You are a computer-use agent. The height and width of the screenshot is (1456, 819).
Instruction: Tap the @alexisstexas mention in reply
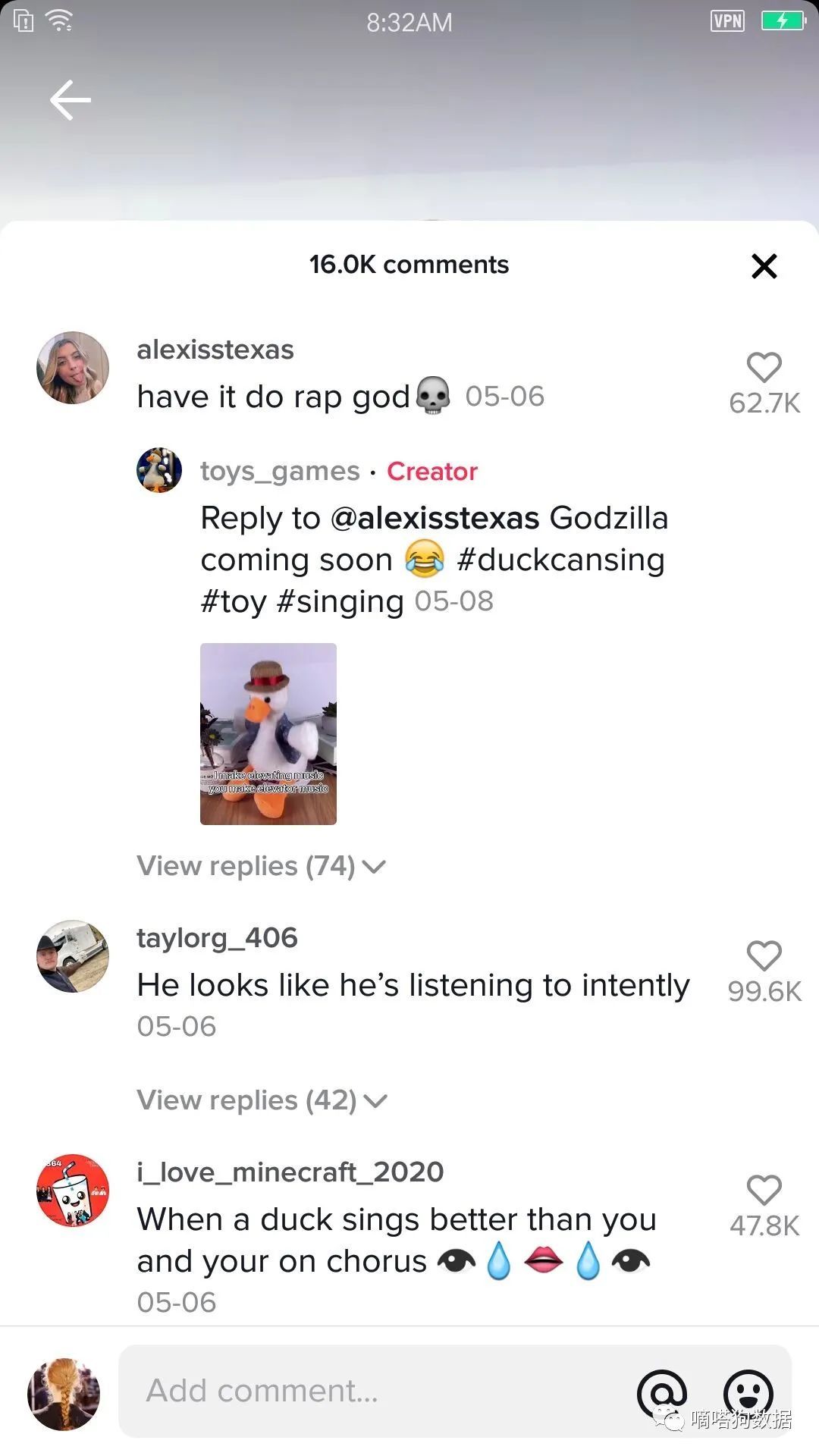click(435, 519)
